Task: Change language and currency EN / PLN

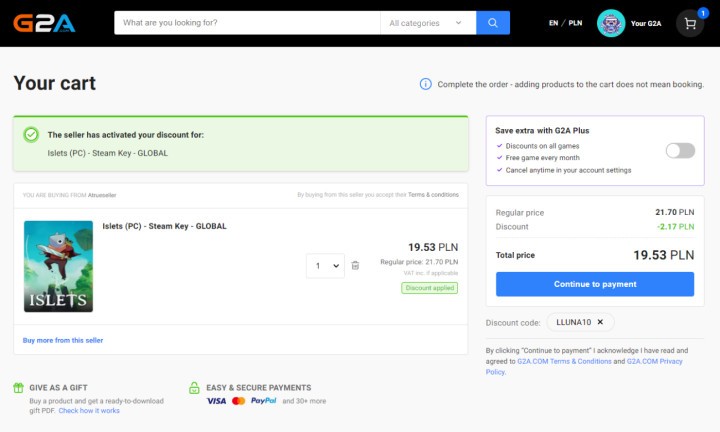Action: pyautogui.click(x=565, y=23)
